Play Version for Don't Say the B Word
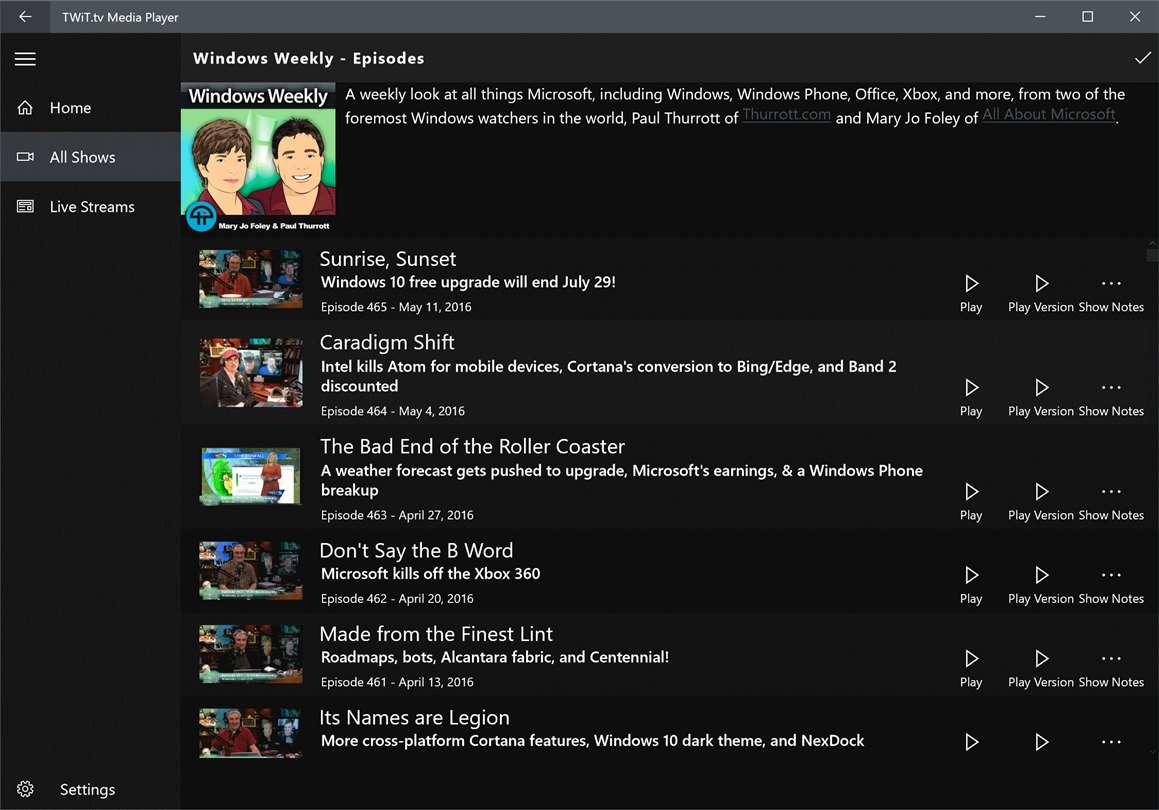Screen dimensions: 1159x810 tap(1041, 585)
